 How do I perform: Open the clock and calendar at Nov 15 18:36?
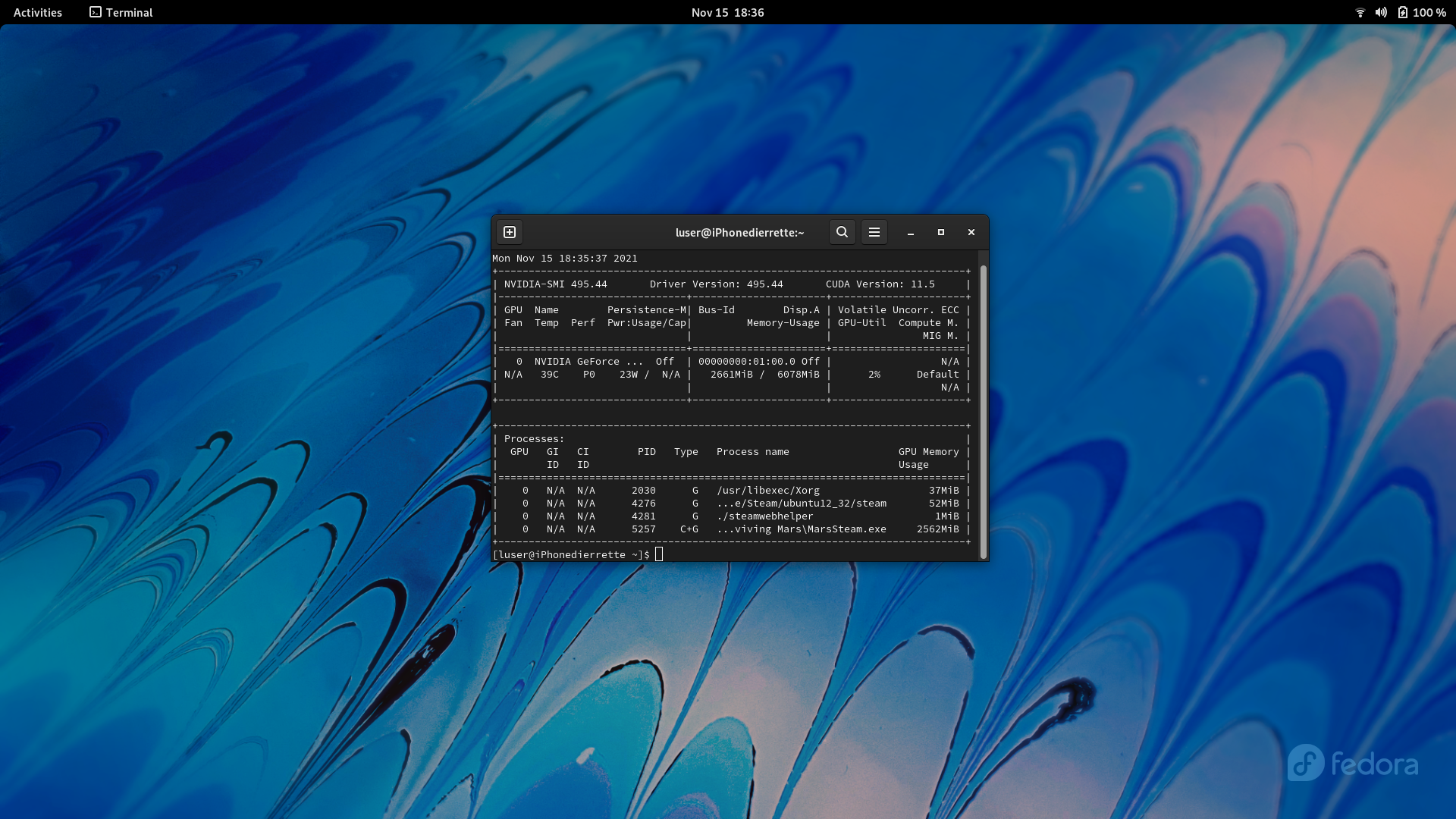[x=728, y=12]
